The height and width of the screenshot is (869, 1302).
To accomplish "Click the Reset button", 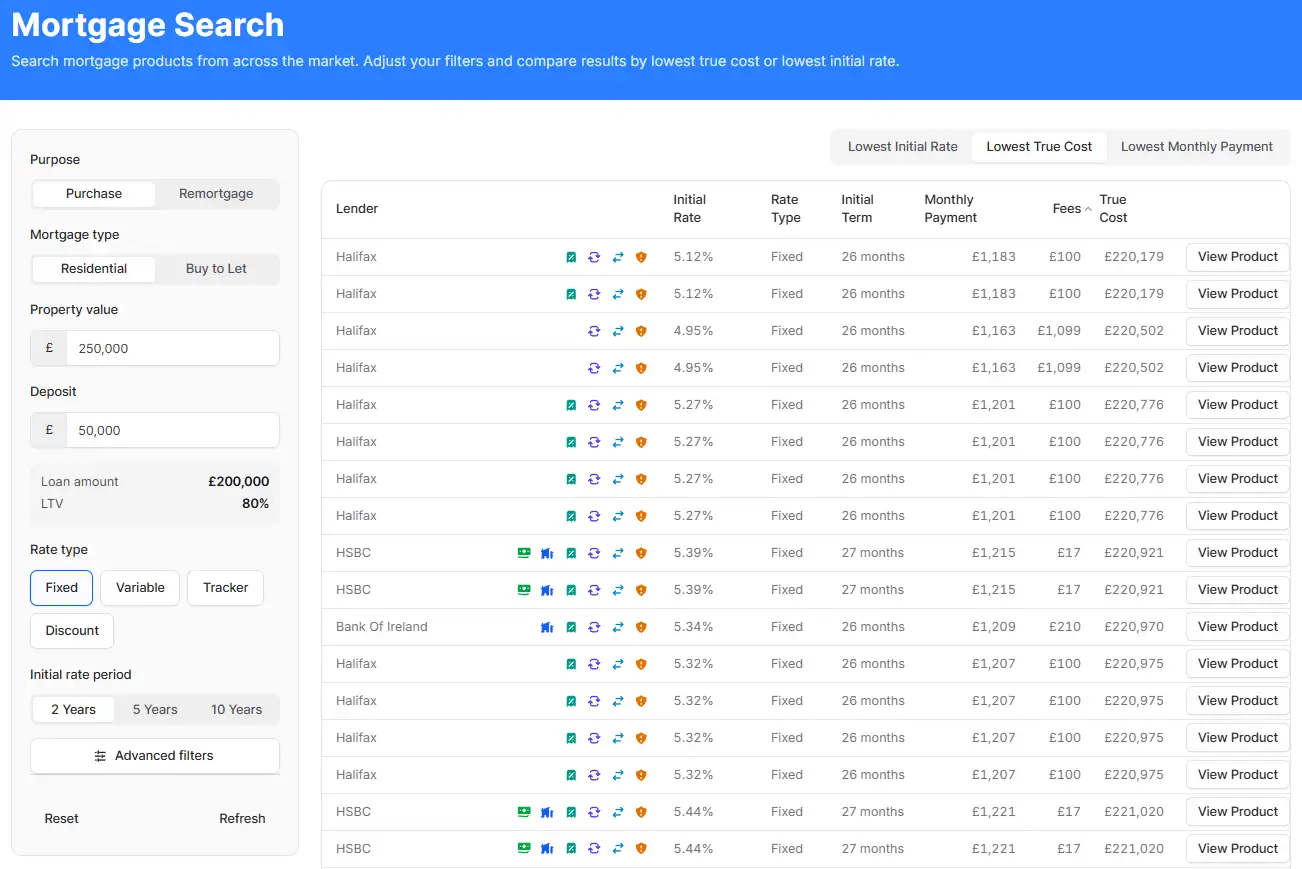I will pos(62,819).
